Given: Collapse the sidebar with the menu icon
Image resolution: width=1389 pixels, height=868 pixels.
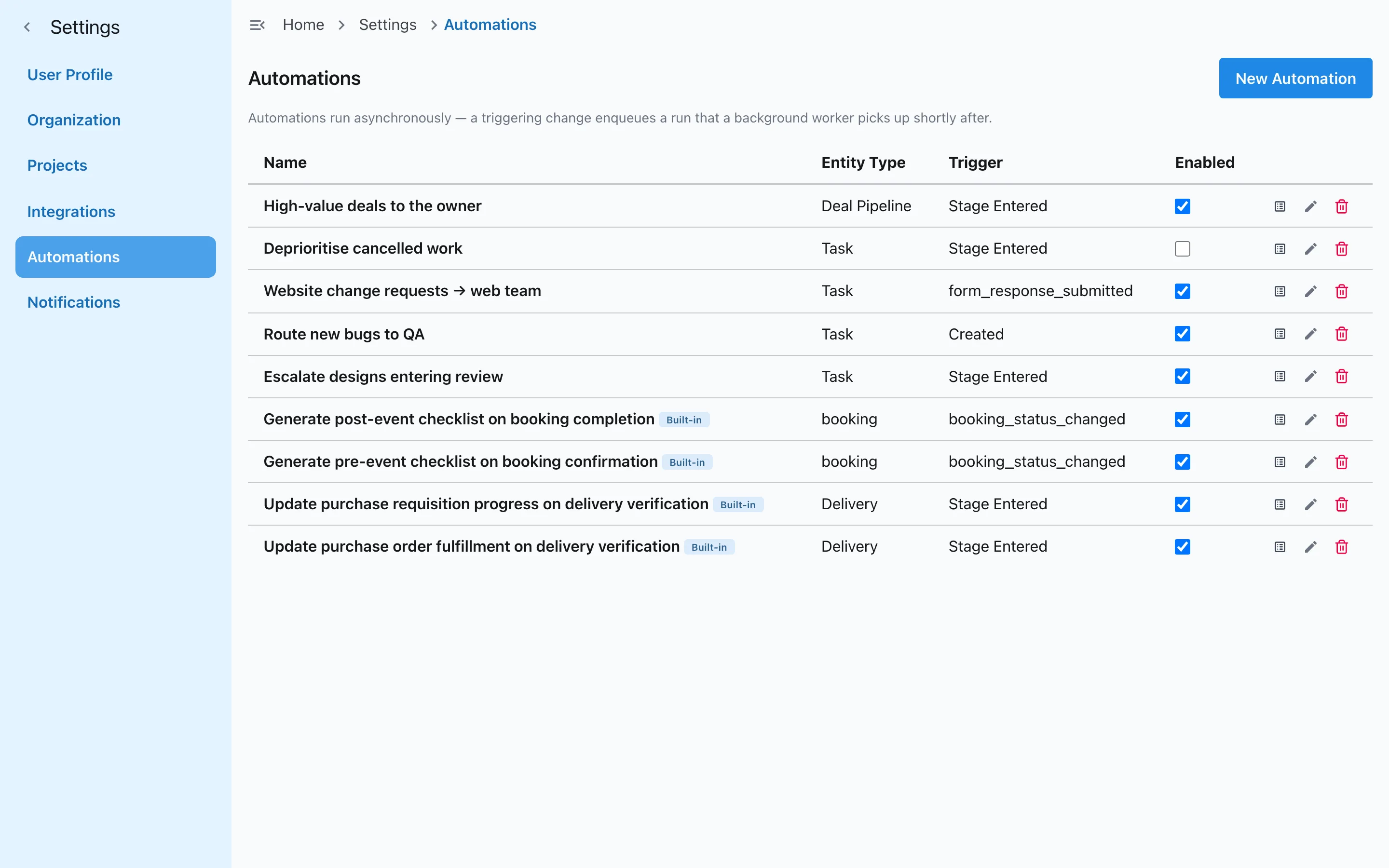Looking at the screenshot, I should pyautogui.click(x=257, y=25).
